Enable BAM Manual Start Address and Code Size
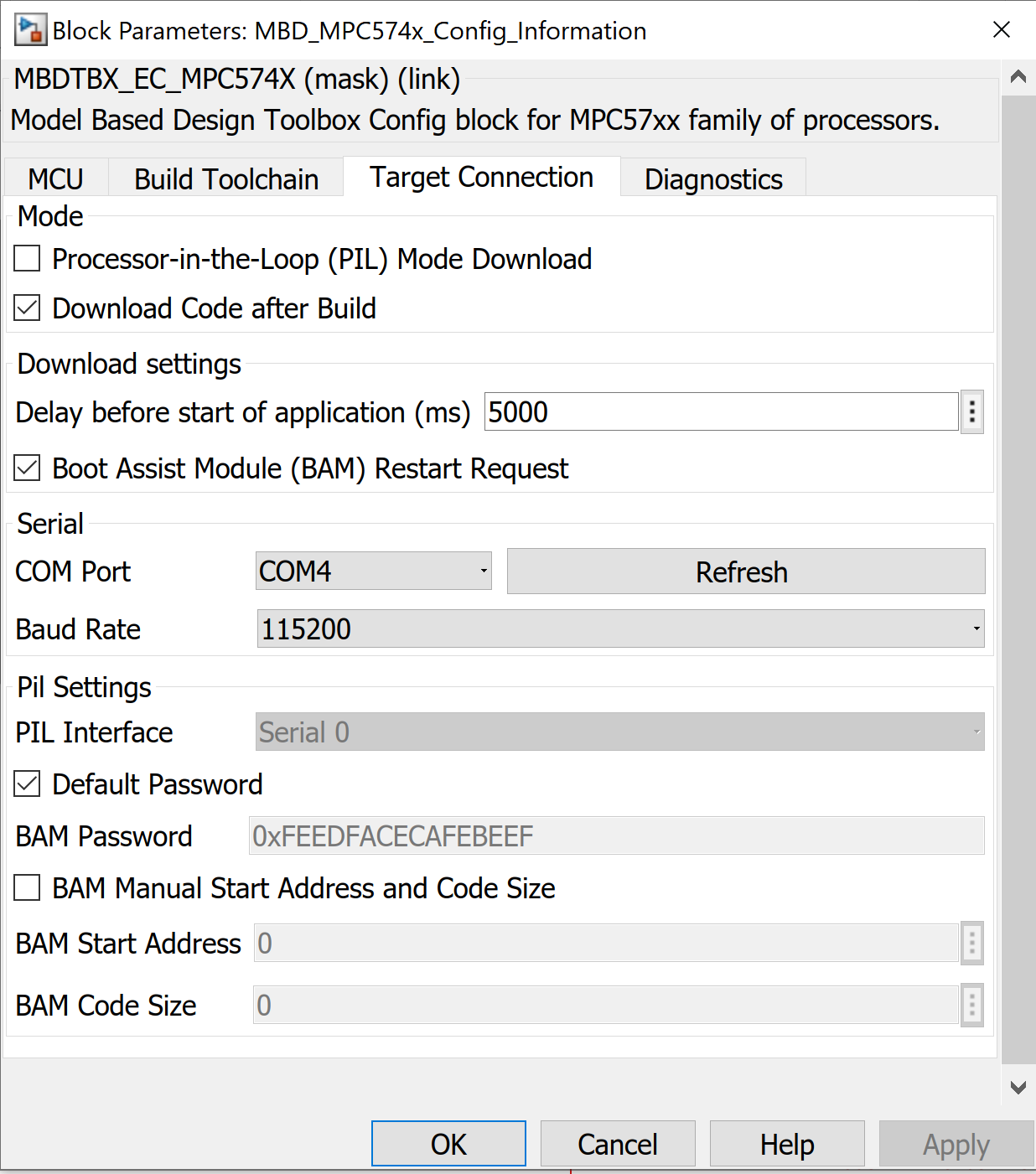 [26, 888]
